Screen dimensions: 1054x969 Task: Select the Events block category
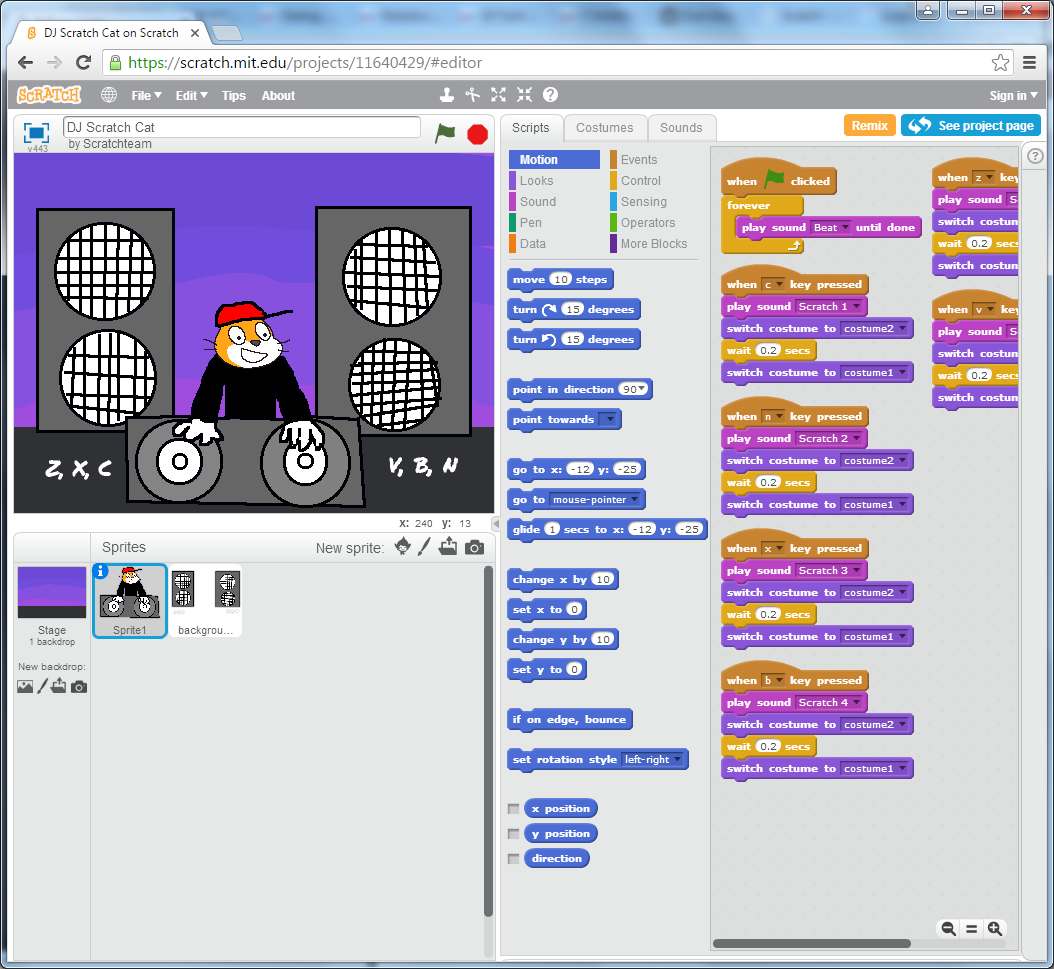pyautogui.click(x=639, y=160)
